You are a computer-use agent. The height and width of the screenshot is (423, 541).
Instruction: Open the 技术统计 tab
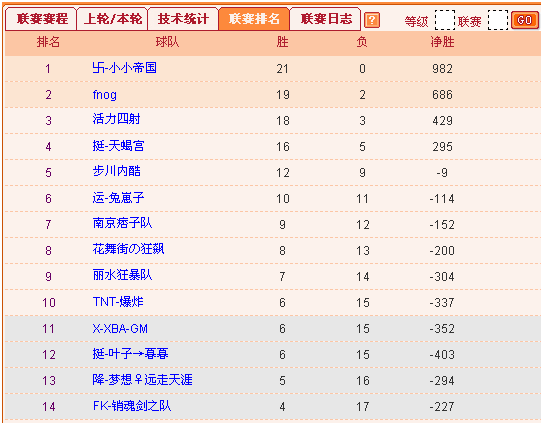tap(183, 19)
